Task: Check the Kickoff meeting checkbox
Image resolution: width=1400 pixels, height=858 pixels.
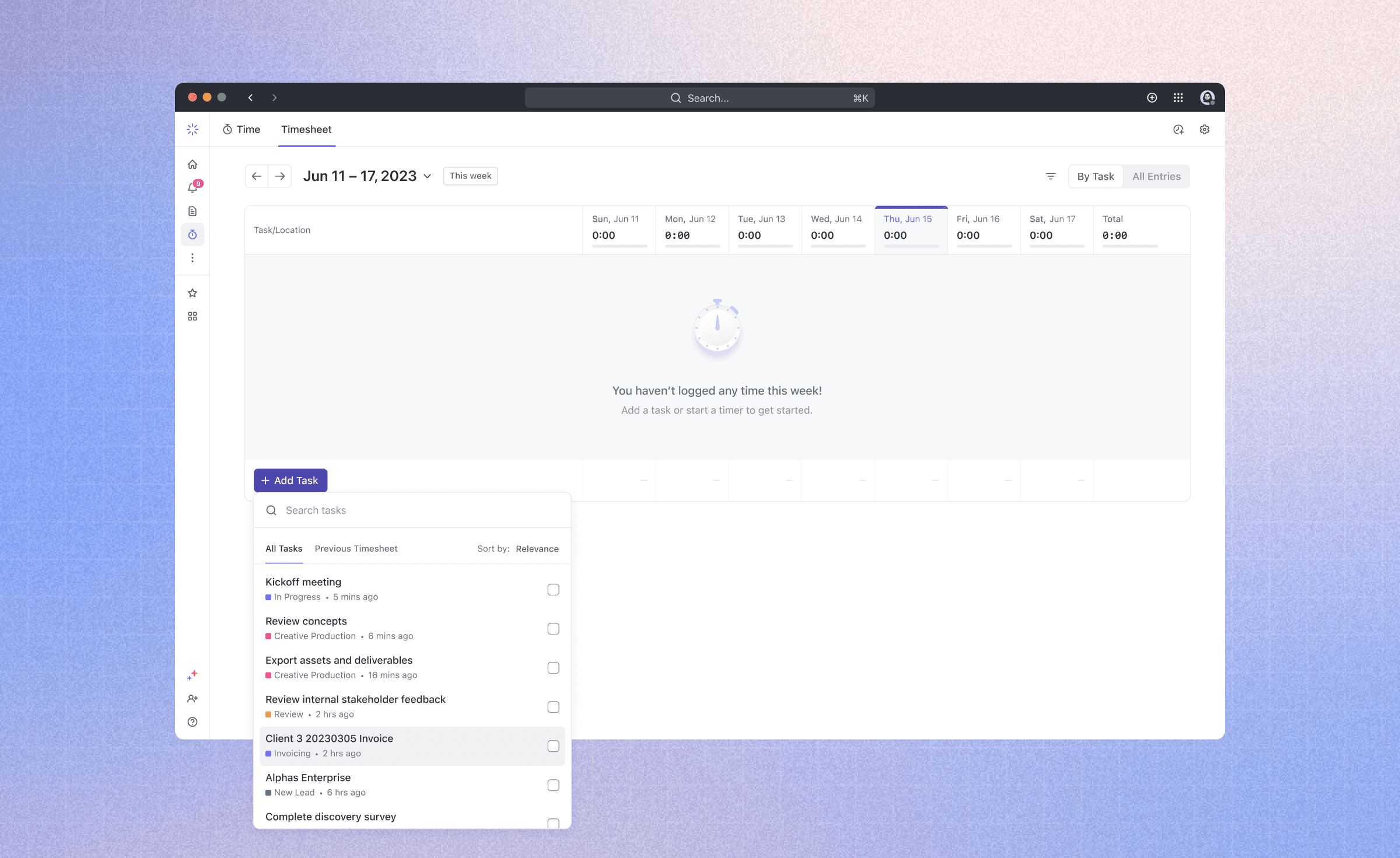Action: point(554,590)
